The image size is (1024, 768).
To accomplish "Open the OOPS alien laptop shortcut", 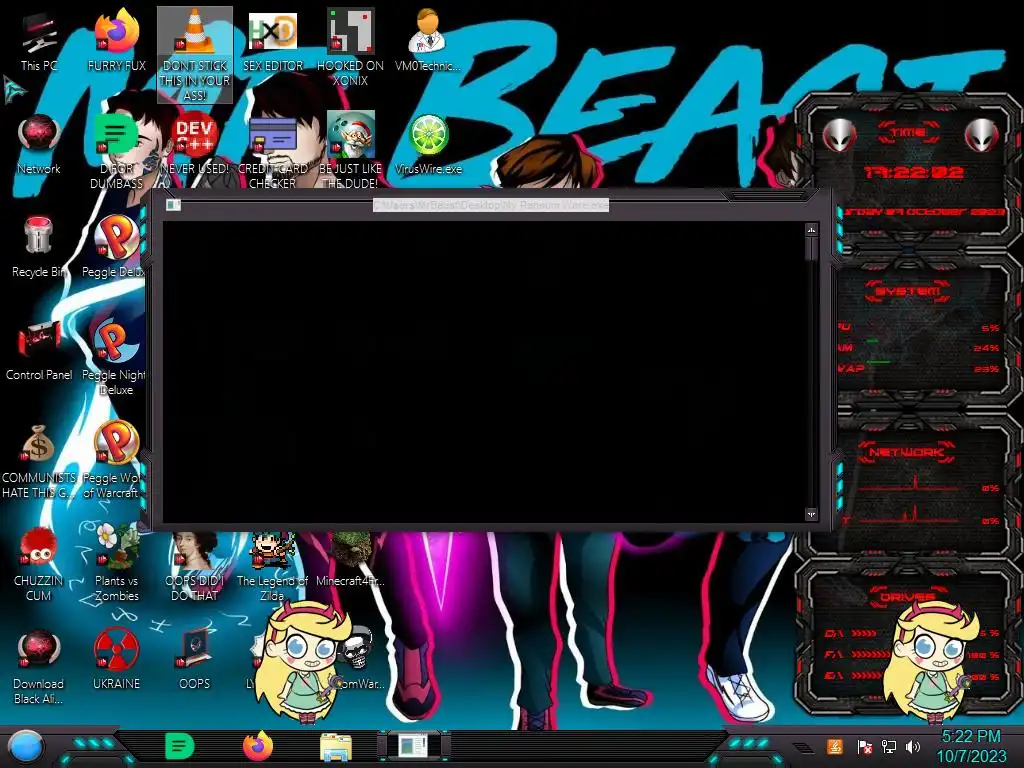I will coord(195,660).
